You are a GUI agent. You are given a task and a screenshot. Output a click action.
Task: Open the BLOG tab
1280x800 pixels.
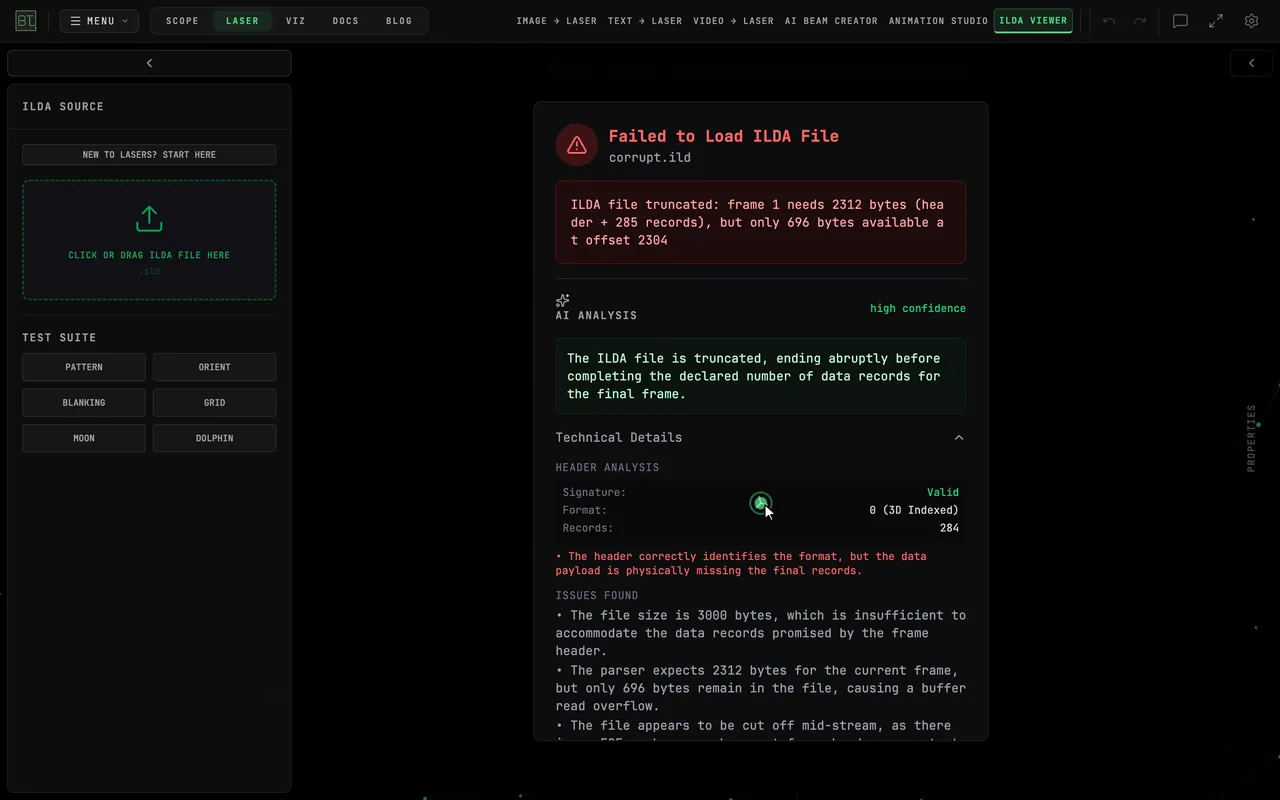point(399,21)
